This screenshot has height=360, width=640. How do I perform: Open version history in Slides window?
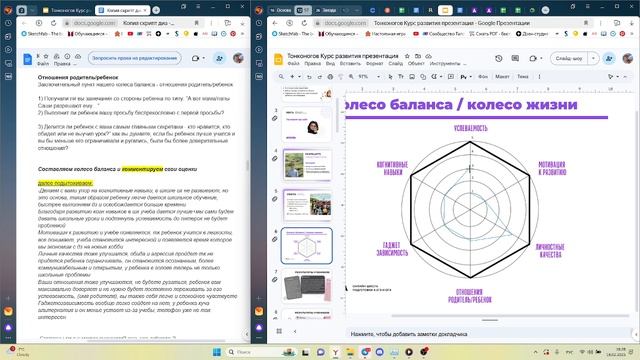point(498,58)
